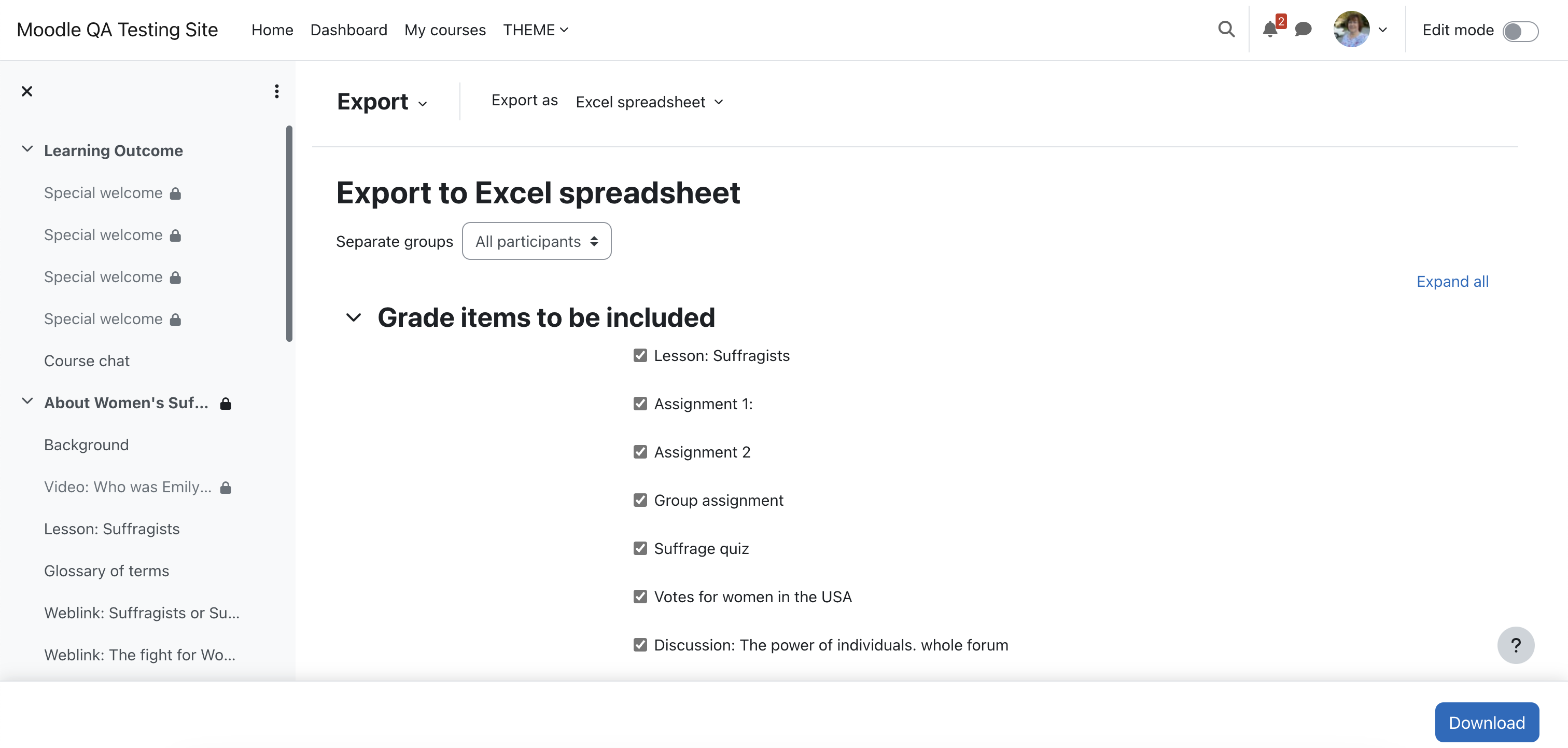Click the Download button

tap(1487, 723)
